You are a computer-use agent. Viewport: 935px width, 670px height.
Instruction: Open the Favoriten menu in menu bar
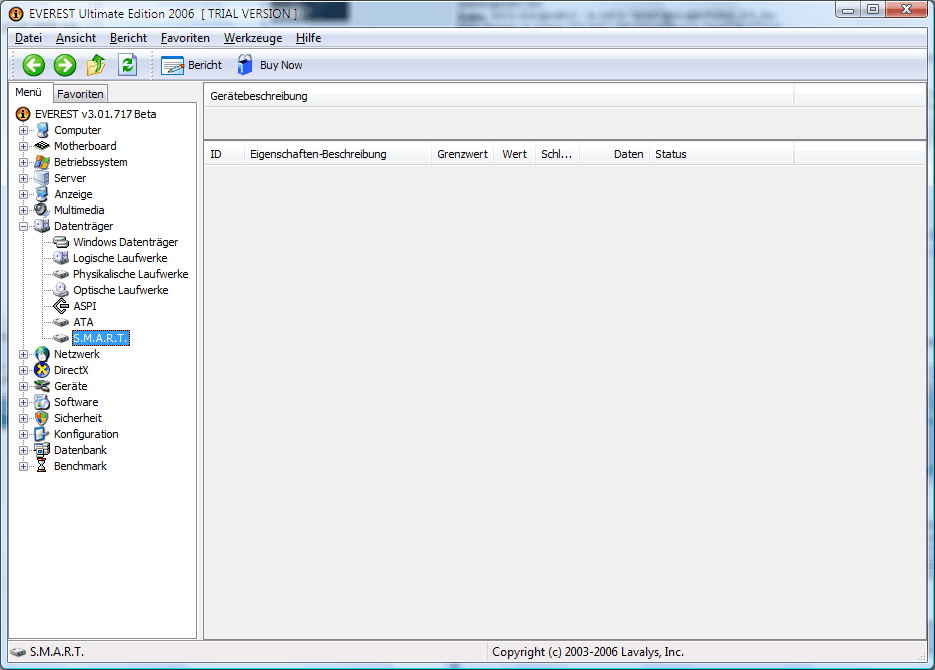pyautogui.click(x=185, y=38)
